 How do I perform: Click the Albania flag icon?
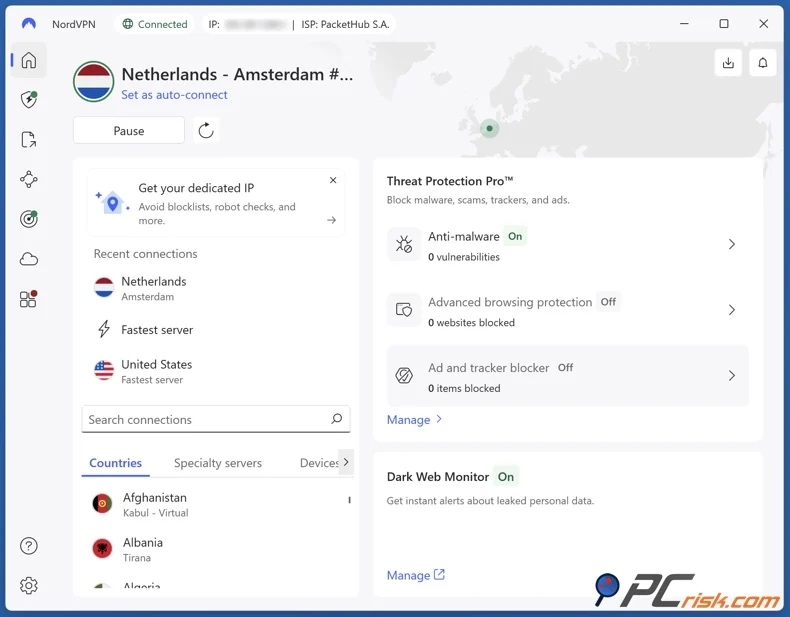point(102,548)
